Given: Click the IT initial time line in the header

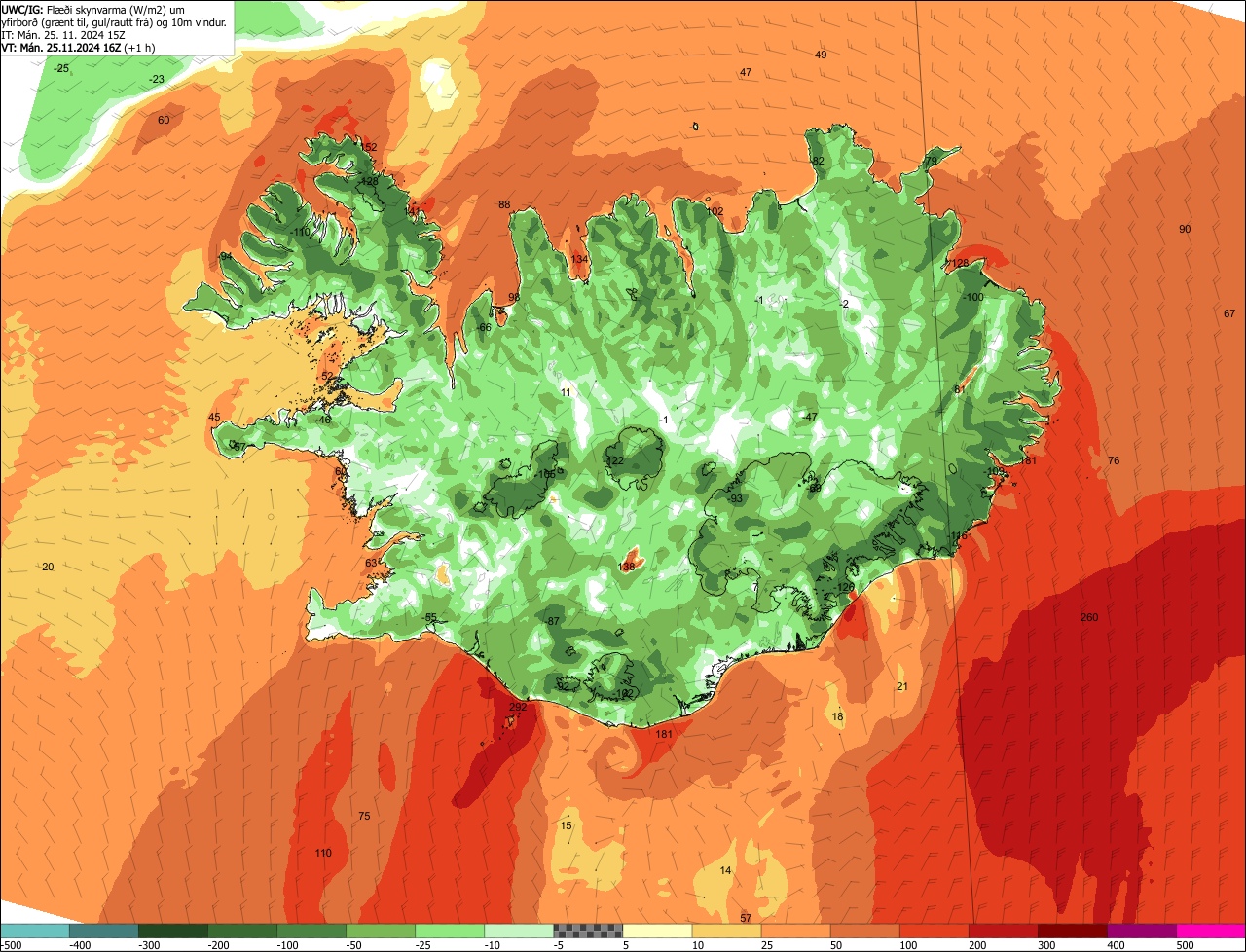Looking at the screenshot, I should tap(63, 34).
